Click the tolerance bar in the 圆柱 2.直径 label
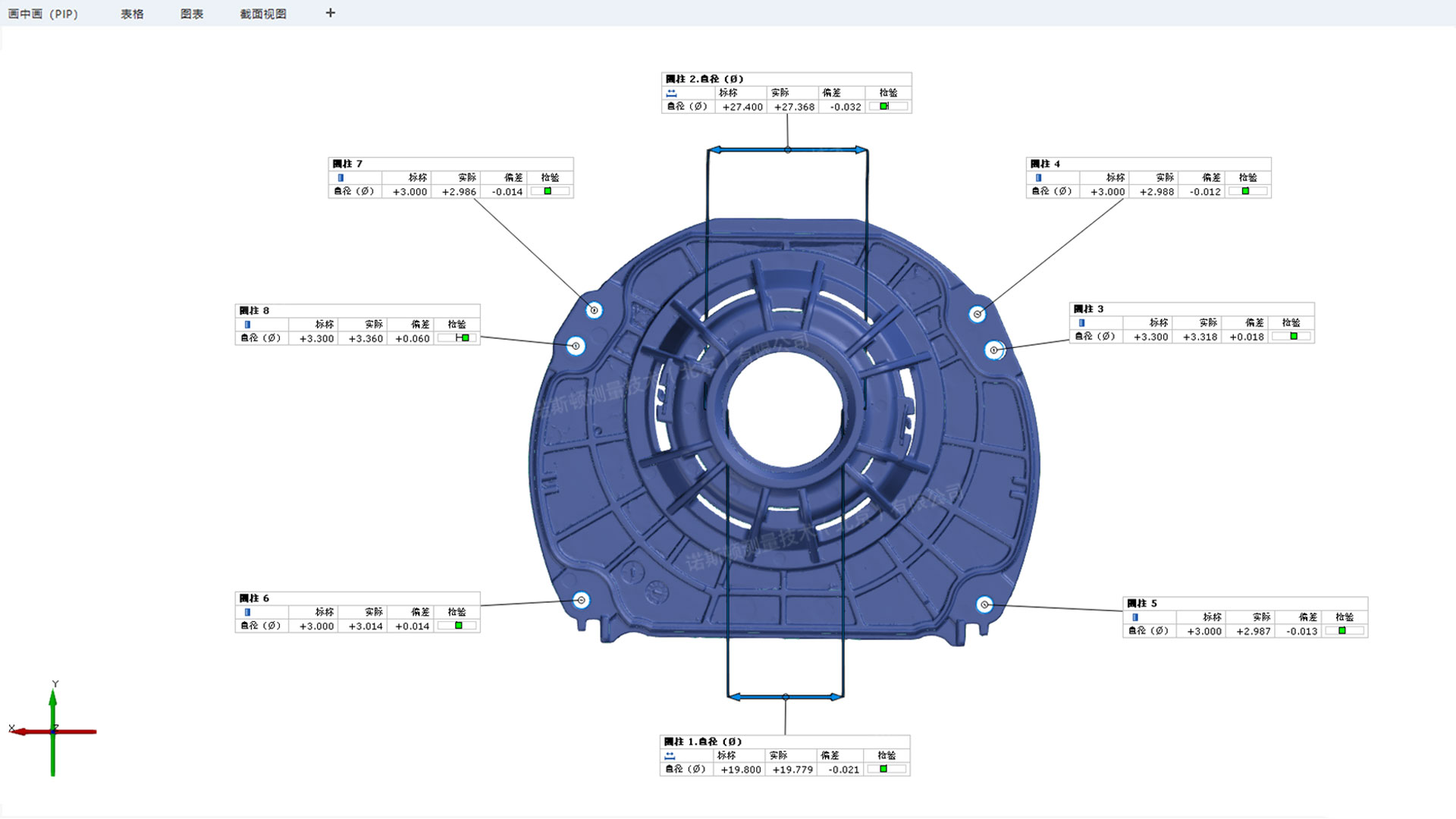The width and height of the screenshot is (1456, 819). coord(889,106)
